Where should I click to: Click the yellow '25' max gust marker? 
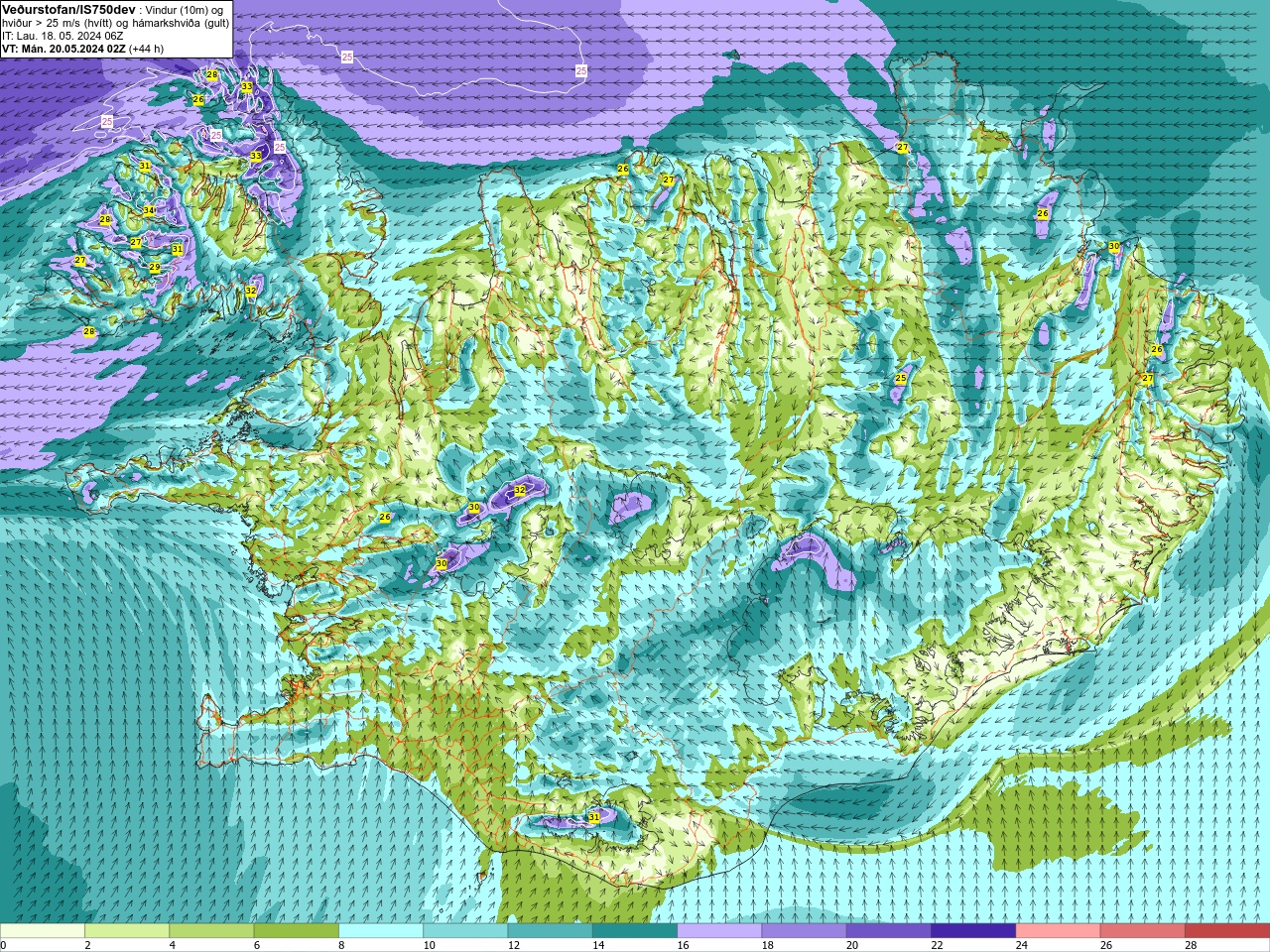[901, 378]
